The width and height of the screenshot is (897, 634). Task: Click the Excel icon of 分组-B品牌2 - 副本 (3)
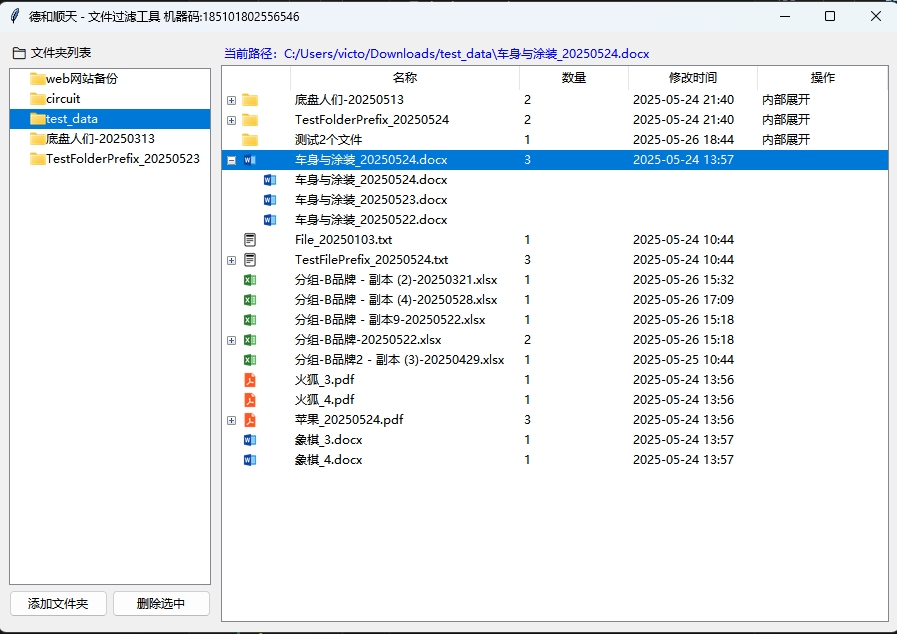pos(250,360)
